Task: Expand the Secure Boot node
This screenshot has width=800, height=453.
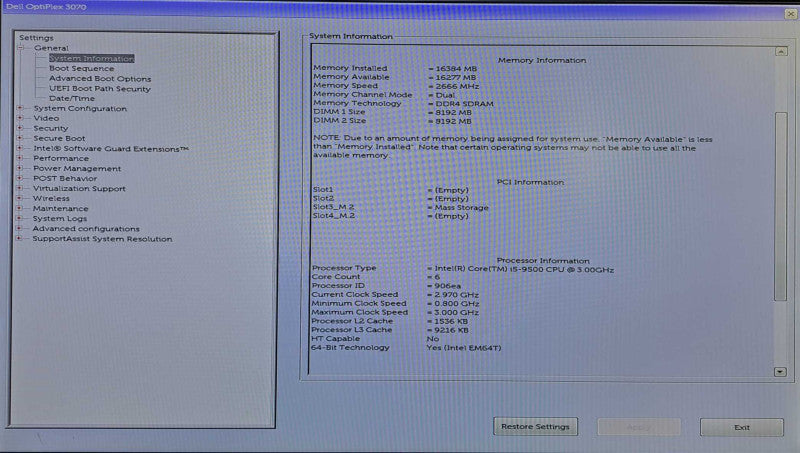Action: pyautogui.click(x=20, y=138)
